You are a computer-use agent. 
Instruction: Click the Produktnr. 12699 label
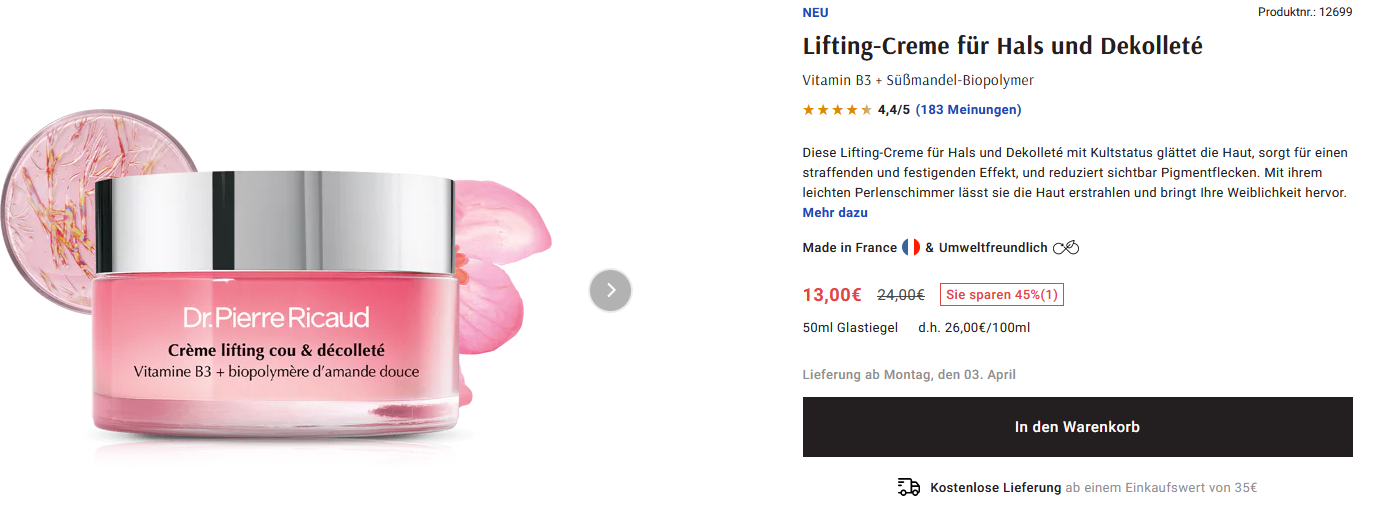click(1304, 13)
